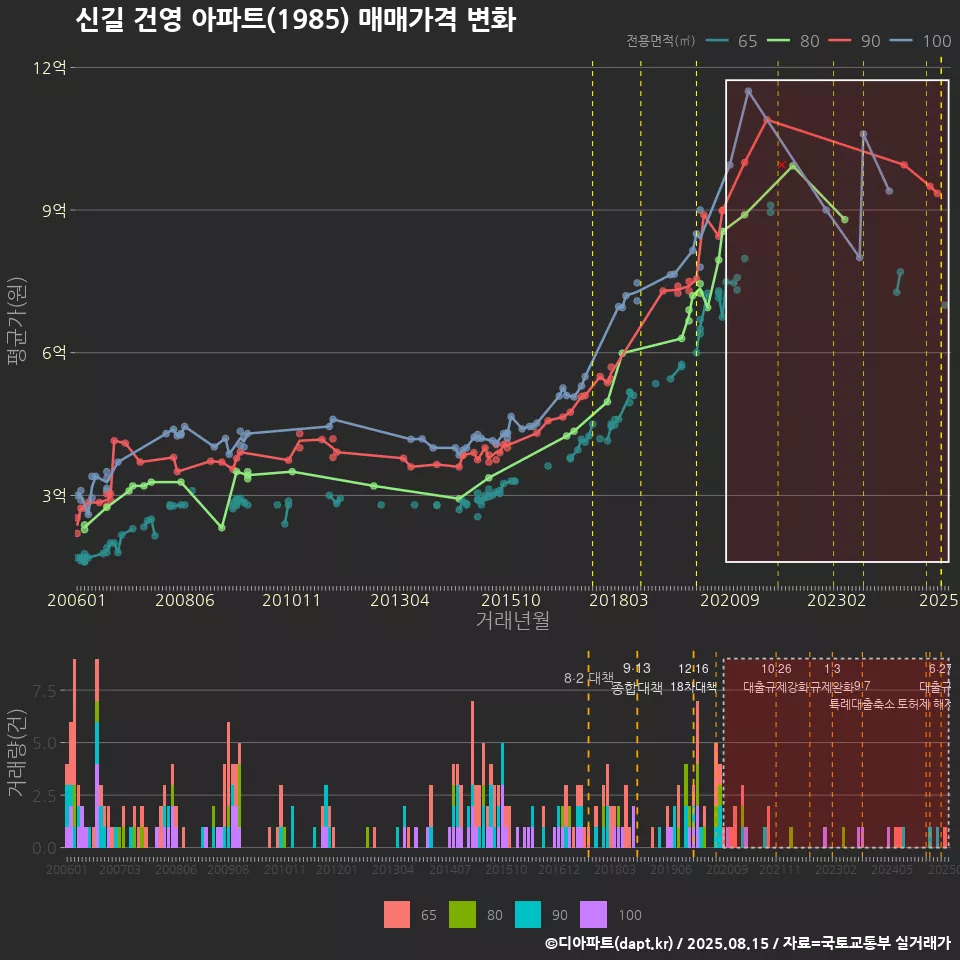
Task: Click 200601 on the price chart x-axis
Action: 77,600
